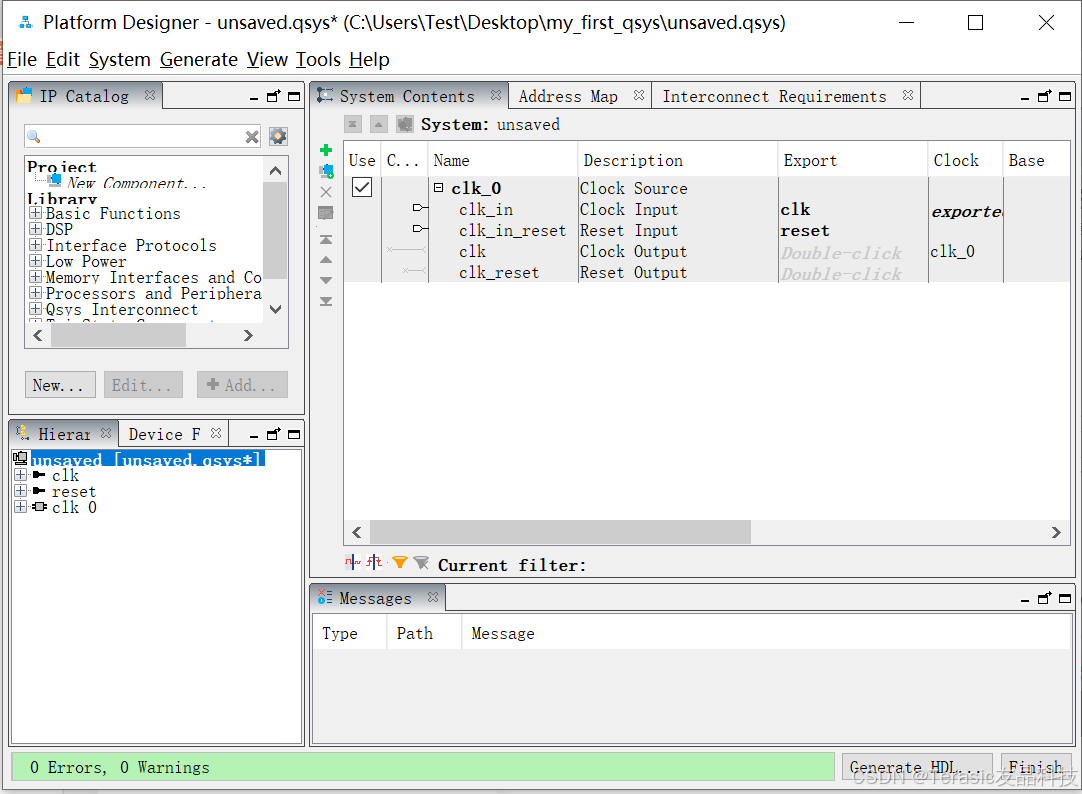
Task: Click the move up triangle icon
Action: pos(326,260)
